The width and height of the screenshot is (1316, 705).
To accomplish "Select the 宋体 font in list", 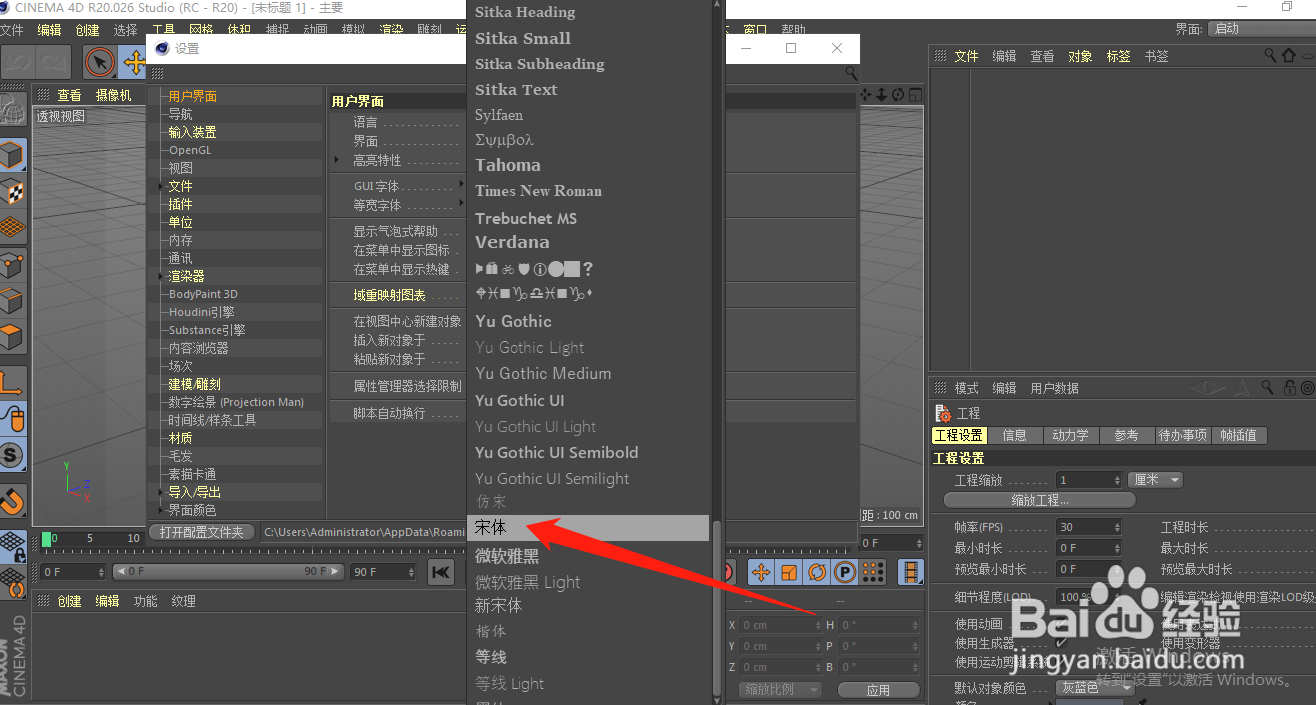I will tap(588, 528).
